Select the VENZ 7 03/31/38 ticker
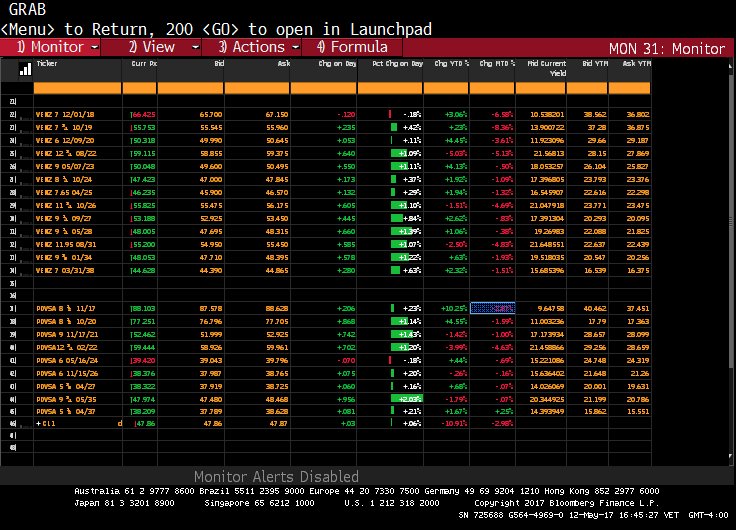The width and height of the screenshot is (736, 530). pyautogui.click(x=65, y=270)
